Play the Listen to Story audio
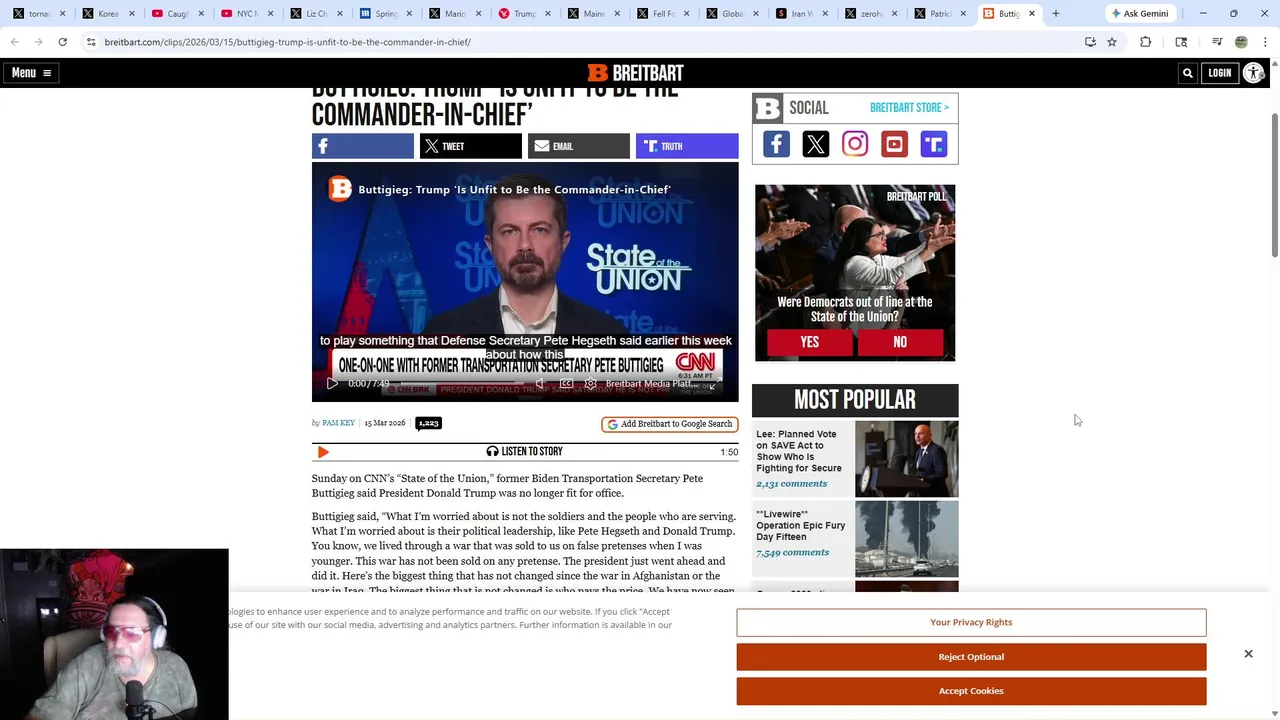1280x720 pixels. click(x=323, y=452)
